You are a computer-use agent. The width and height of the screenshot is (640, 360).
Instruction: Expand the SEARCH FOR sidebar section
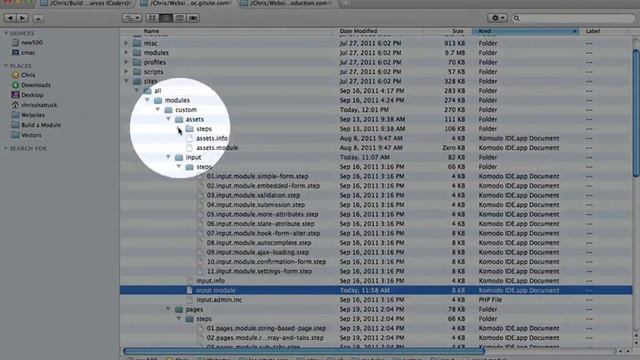click(x=6, y=149)
